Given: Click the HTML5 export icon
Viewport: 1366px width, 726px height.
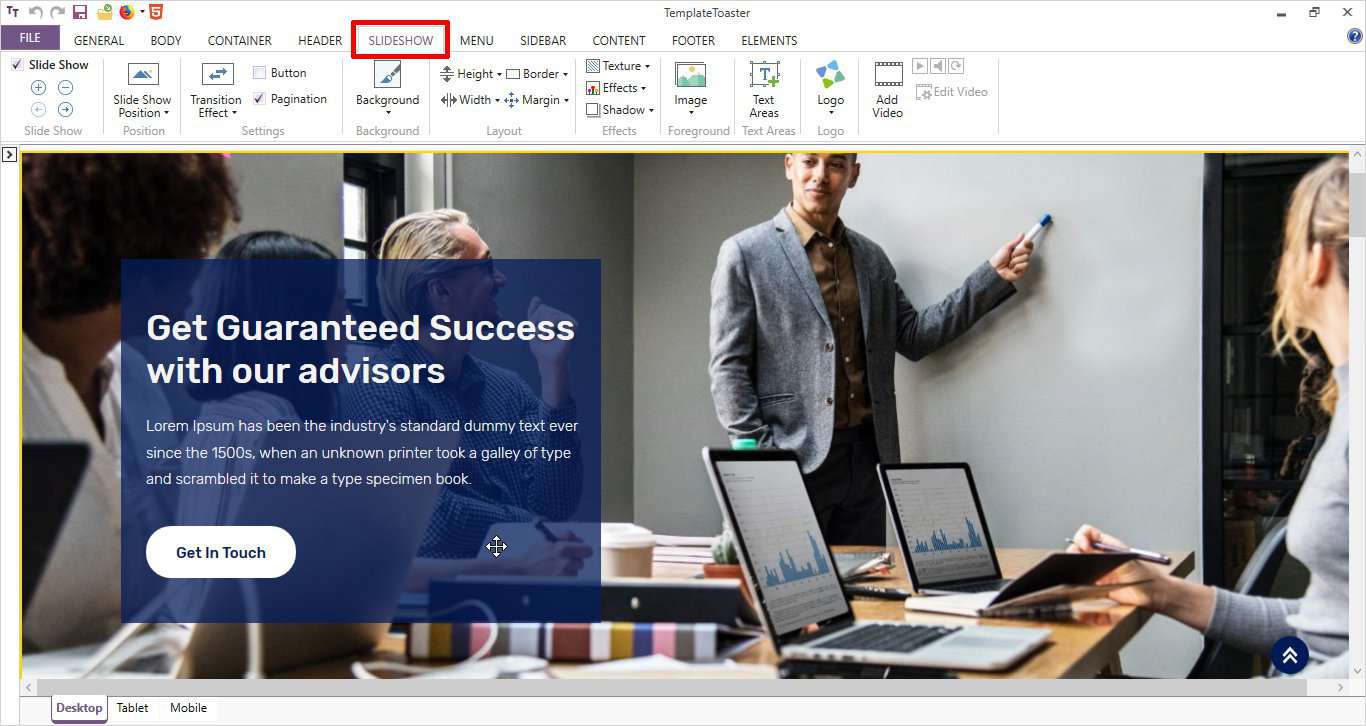Looking at the screenshot, I should 155,12.
